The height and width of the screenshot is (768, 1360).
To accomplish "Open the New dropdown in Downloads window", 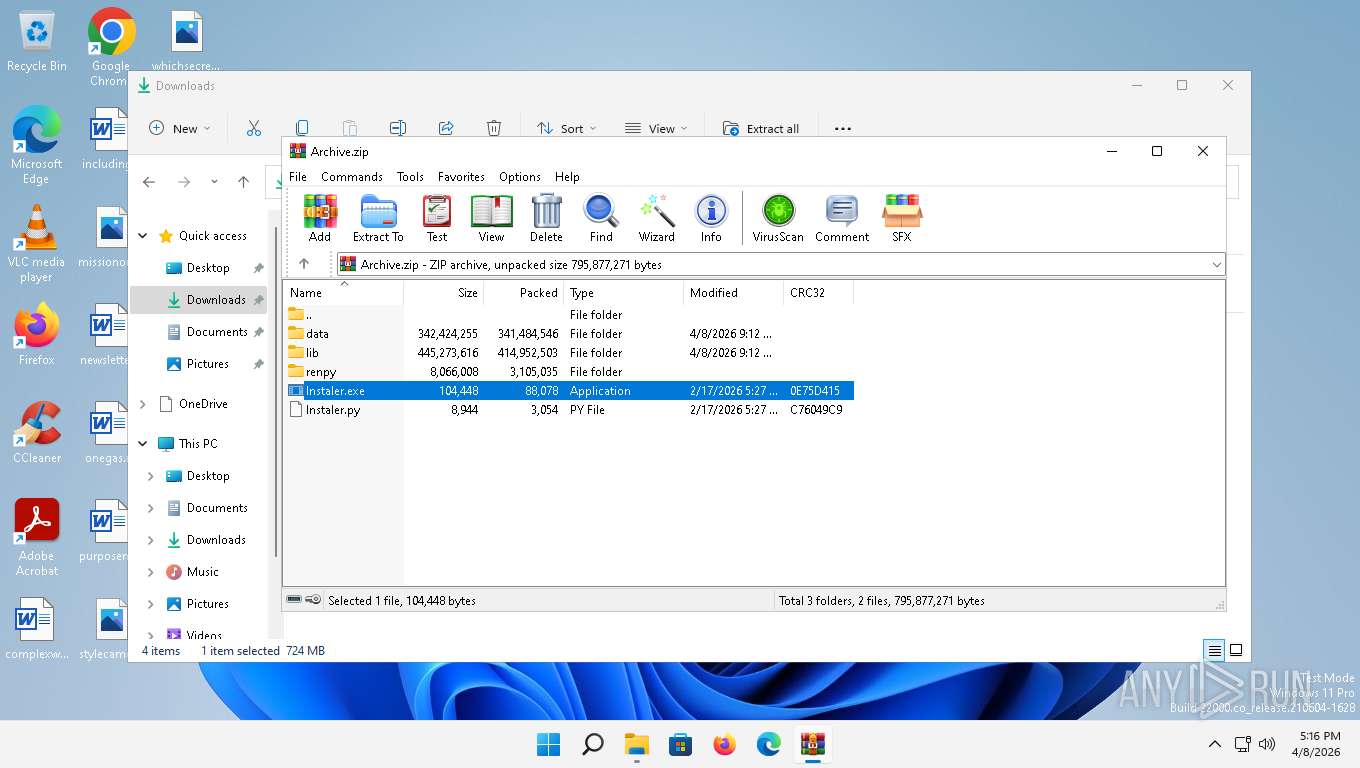I will (180, 128).
